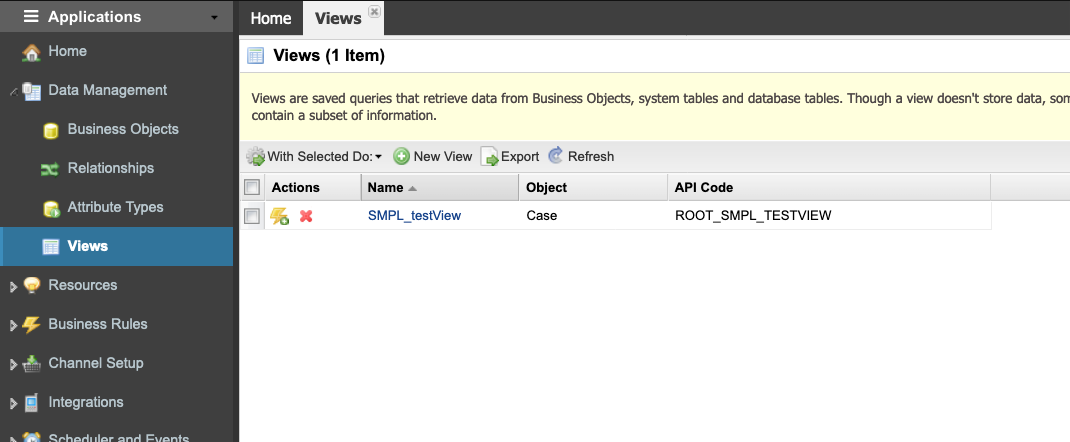The image size is (1070, 442).
Task: Expand the Applications dropdown arrow
Action: (215, 18)
